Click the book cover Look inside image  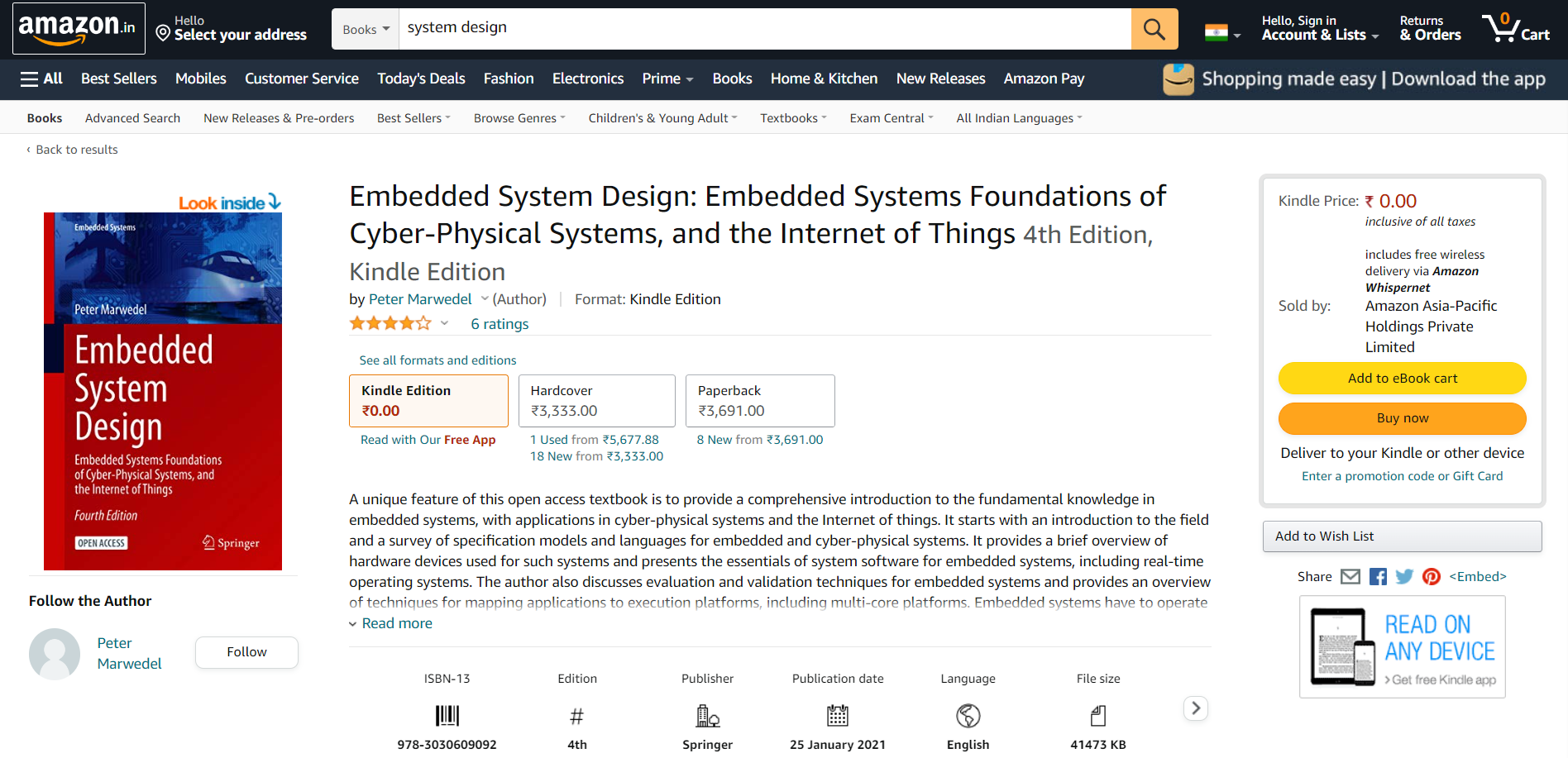click(x=163, y=390)
